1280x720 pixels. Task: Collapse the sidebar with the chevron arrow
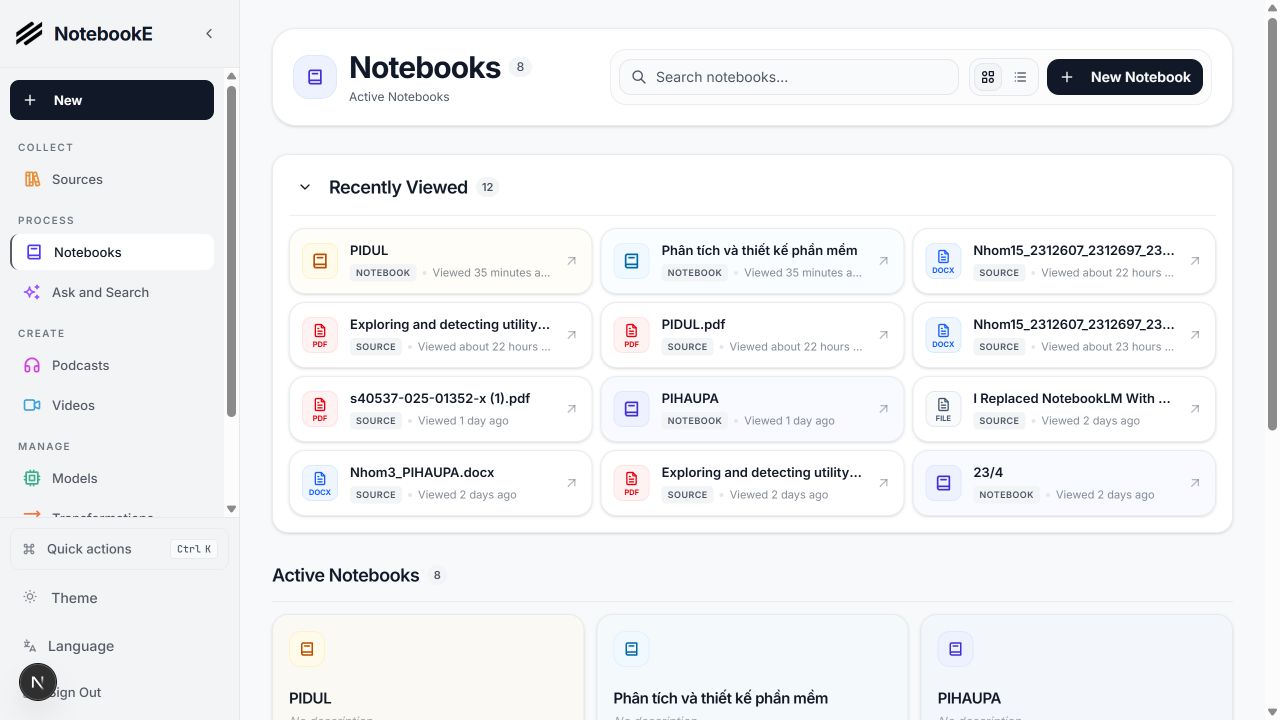point(209,33)
